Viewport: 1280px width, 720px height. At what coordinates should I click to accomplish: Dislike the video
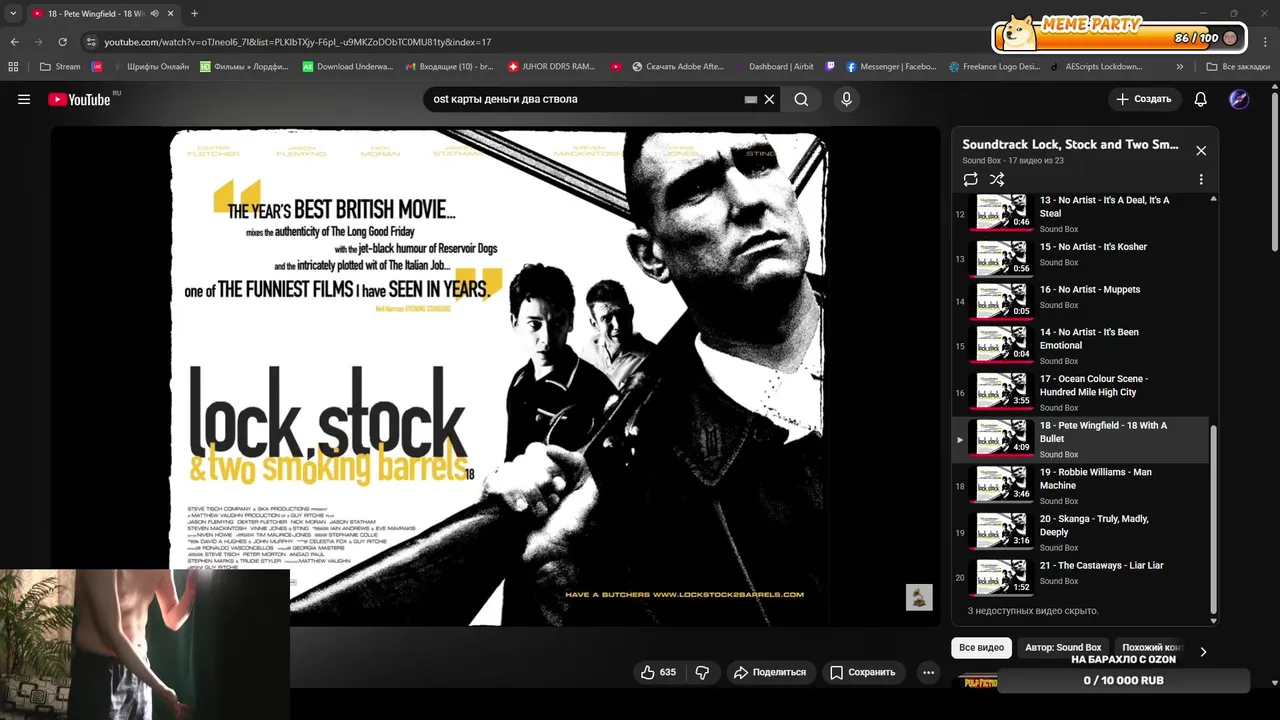tap(702, 672)
